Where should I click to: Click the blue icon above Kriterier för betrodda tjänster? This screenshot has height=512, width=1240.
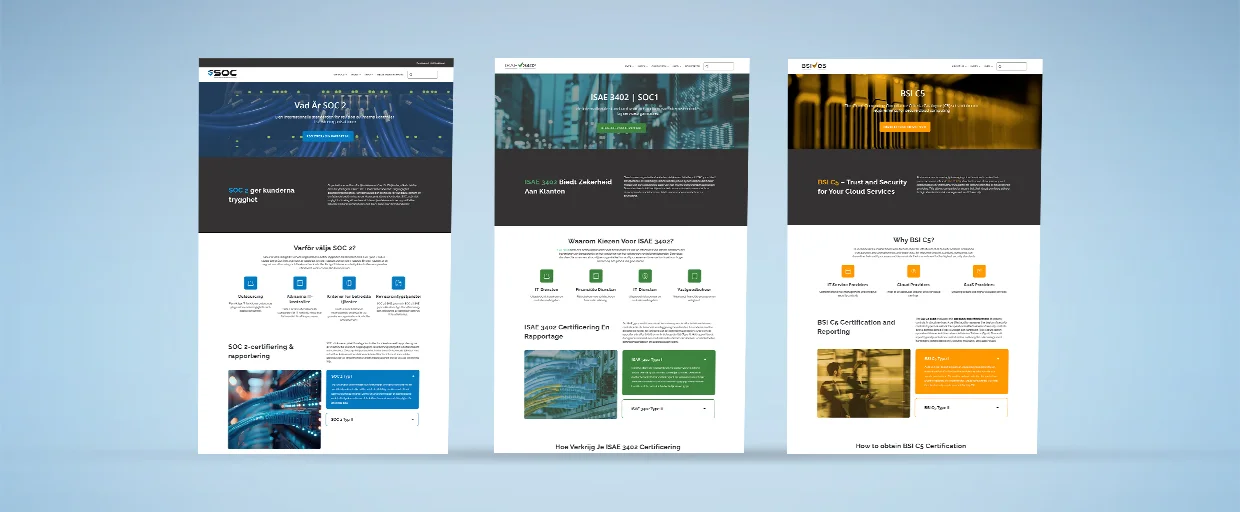(x=350, y=284)
